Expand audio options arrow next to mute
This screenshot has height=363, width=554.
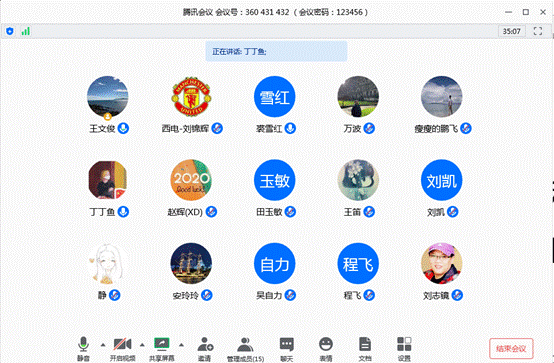tap(103, 345)
